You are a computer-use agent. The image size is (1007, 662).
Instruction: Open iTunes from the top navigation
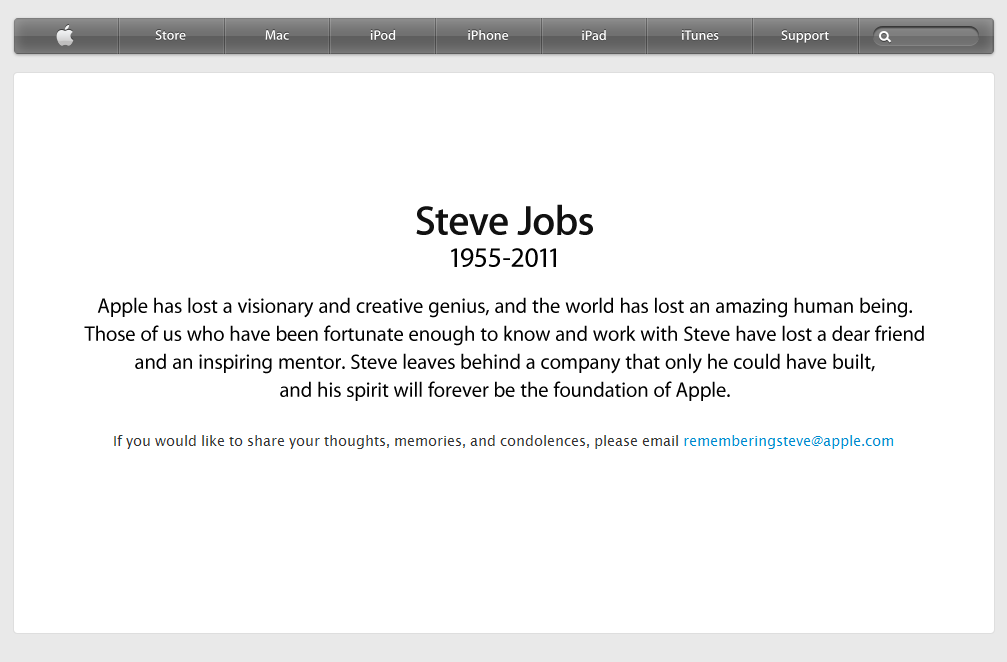click(x=699, y=36)
